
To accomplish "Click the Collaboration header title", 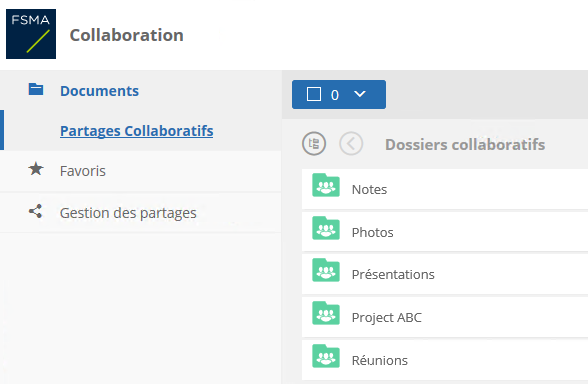I will [127, 35].
